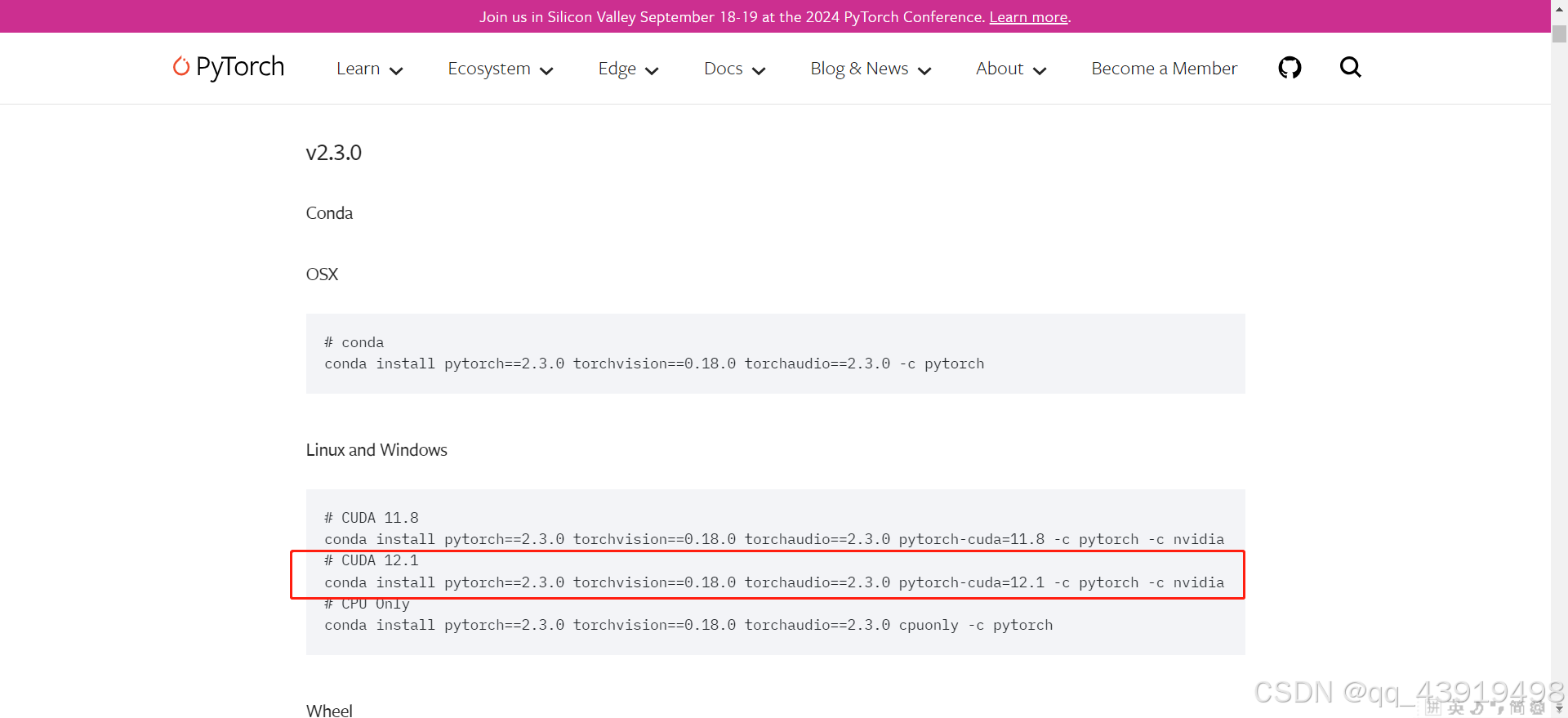Screen dimensions: 1568x718
Task: Click the Wheel heading
Action: 329,711
